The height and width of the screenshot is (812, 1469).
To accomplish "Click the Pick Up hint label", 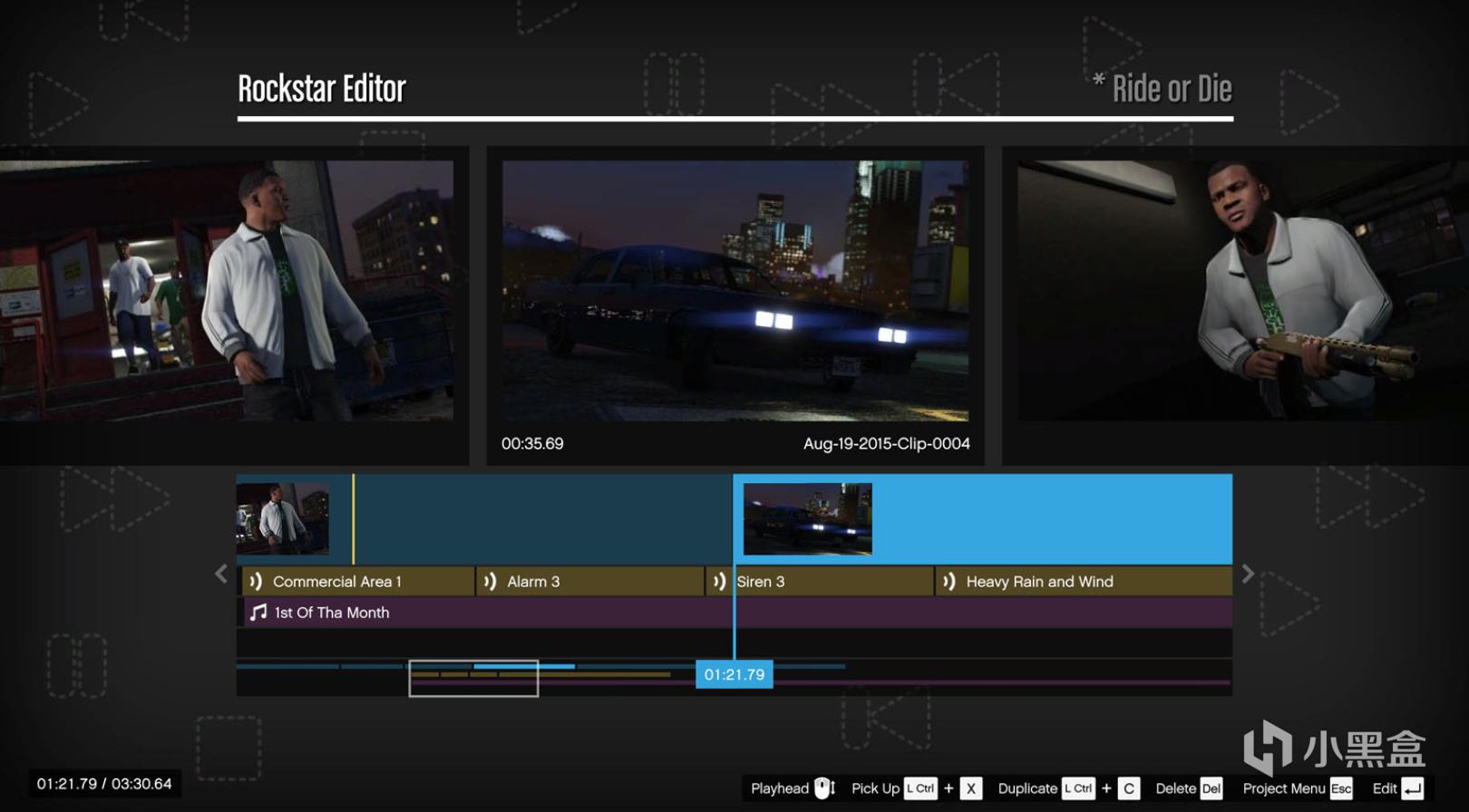I will [875, 788].
